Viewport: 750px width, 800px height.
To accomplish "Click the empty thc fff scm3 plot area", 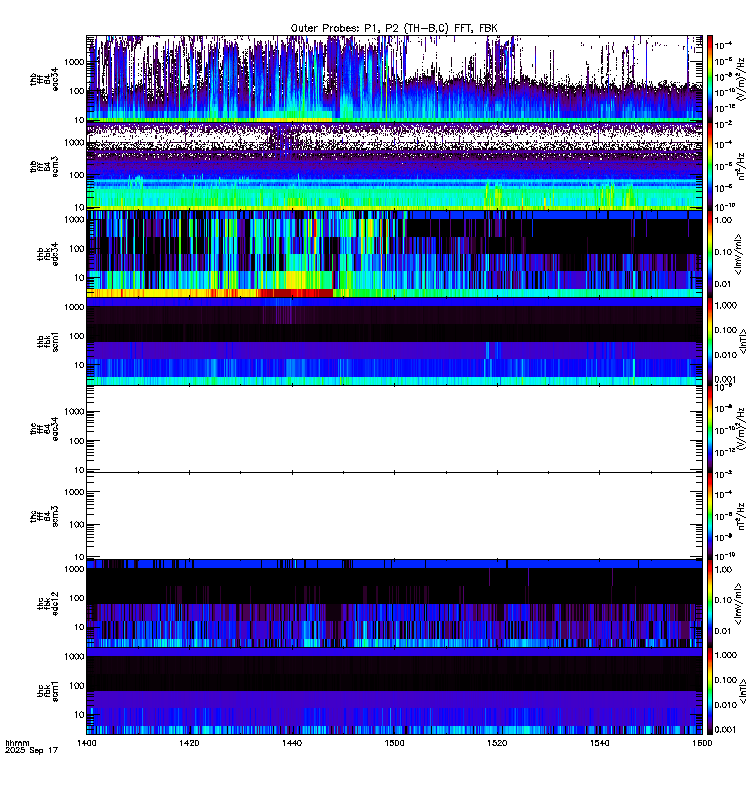I will point(394,516).
